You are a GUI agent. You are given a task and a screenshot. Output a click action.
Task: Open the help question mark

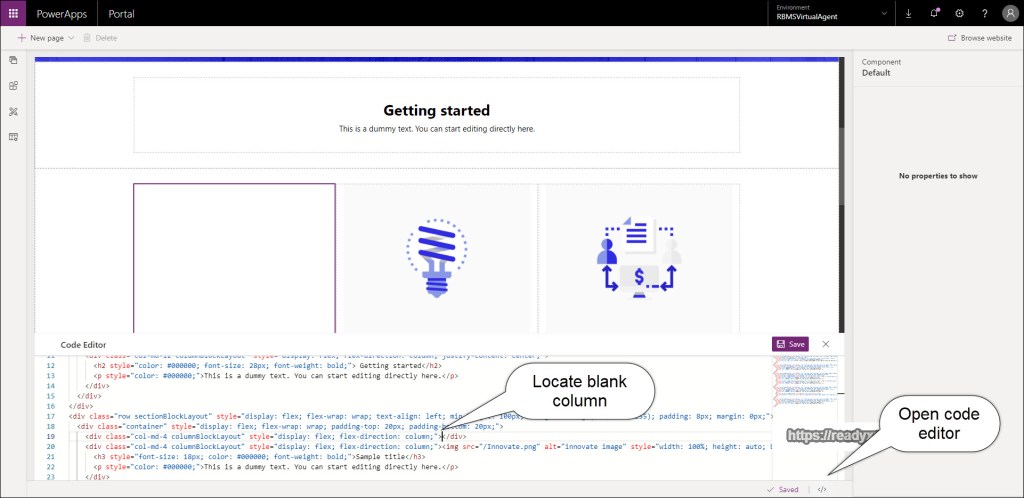coord(984,13)
